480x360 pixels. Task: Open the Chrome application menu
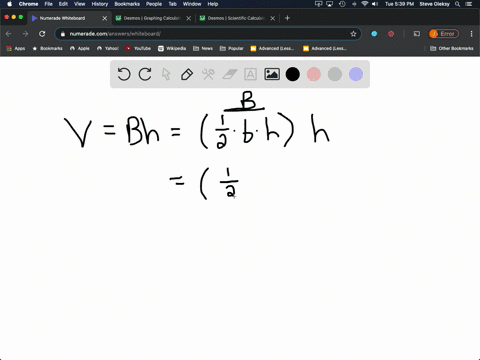[28, 4]
